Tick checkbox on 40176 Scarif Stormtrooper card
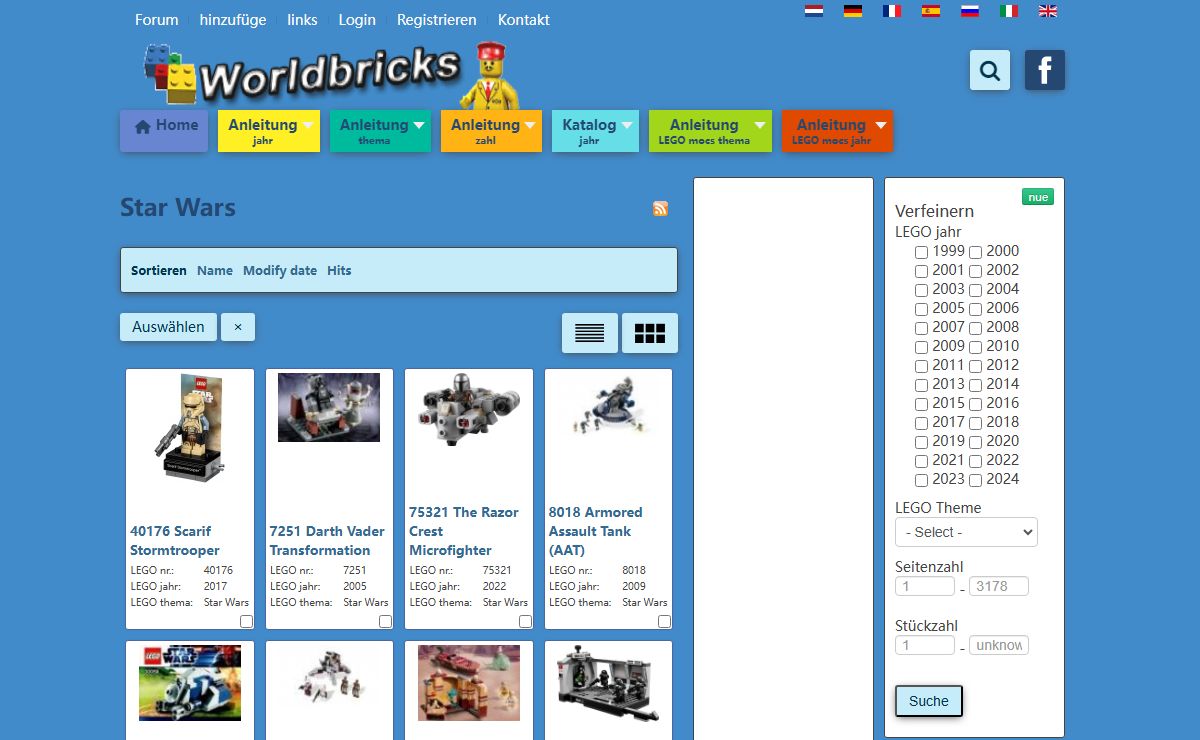Screen dimensions: 1200x740 coord(246,621)
